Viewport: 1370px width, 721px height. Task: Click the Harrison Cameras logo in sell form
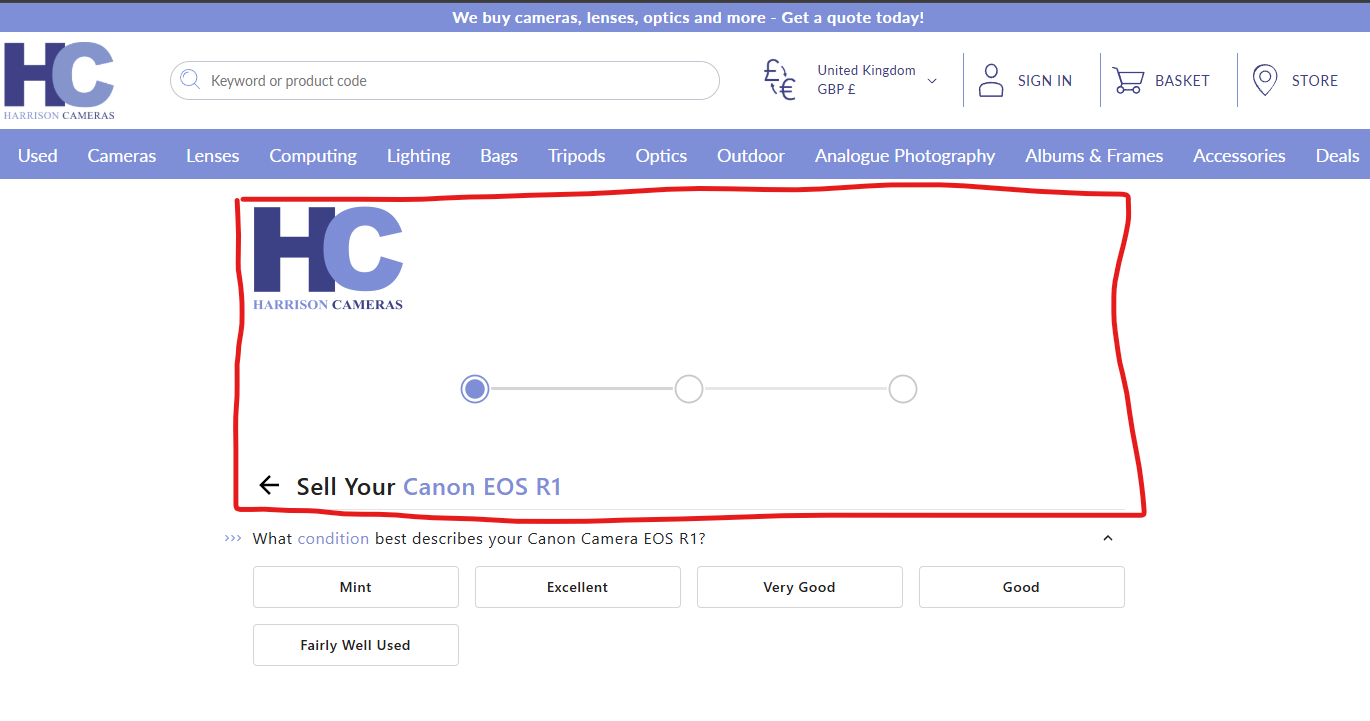(328, 258)
